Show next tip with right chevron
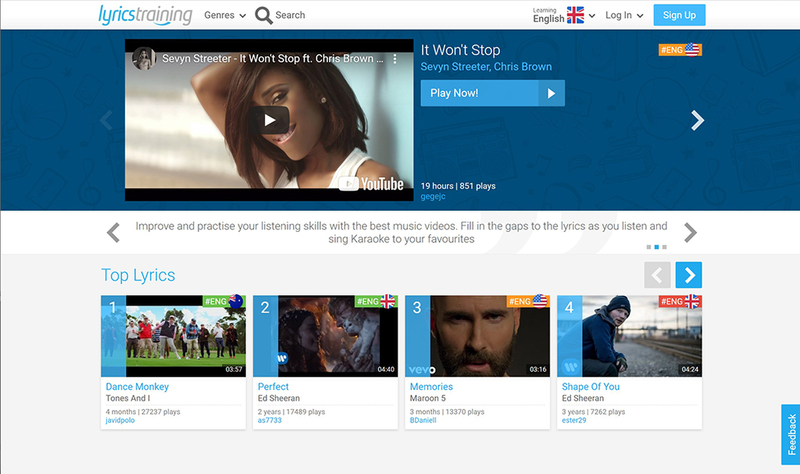The height and width of the screenshot is (474, 800). (690, 233)
